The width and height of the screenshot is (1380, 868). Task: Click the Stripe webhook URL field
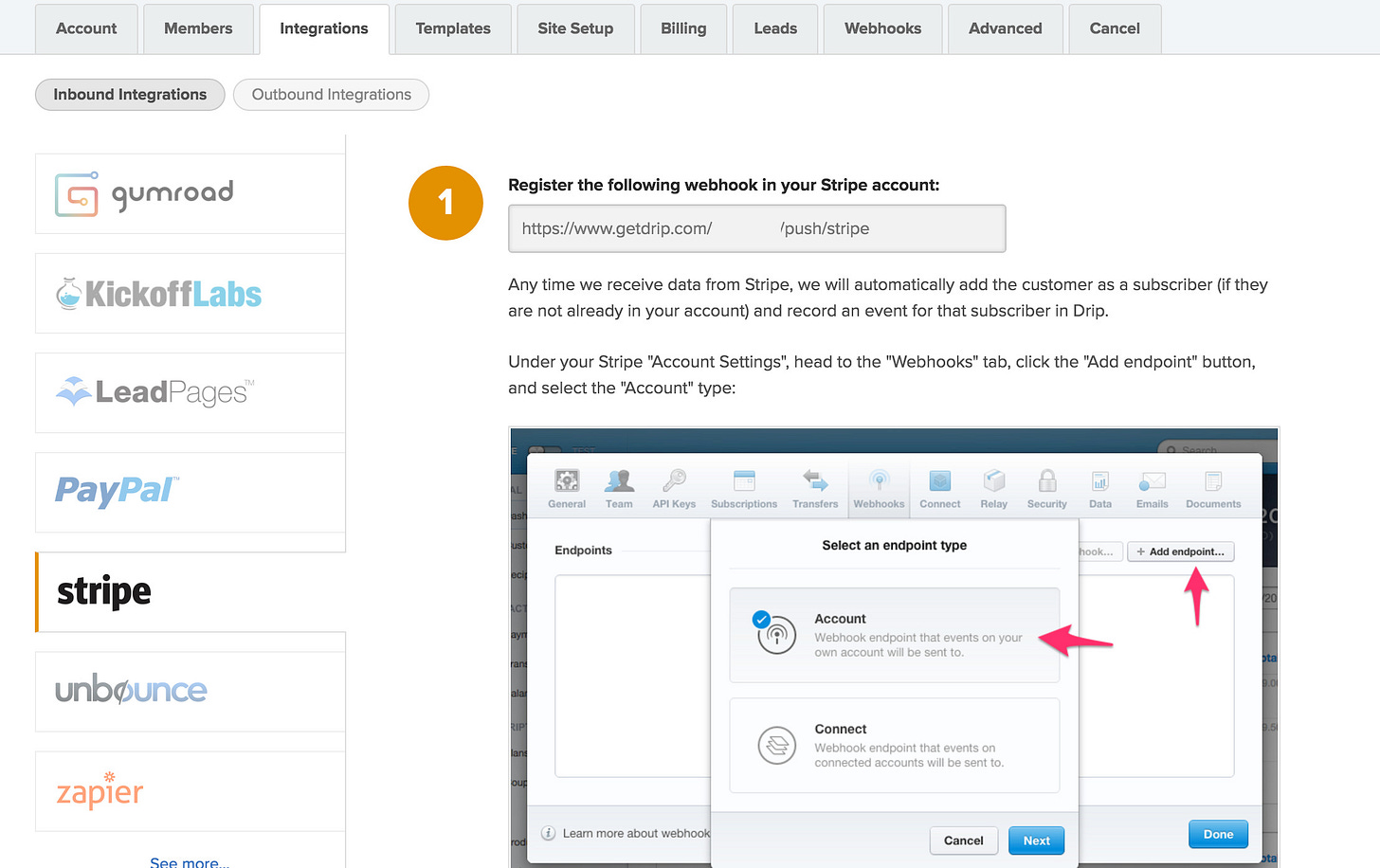pyautogui.click(x=756, y=228)
